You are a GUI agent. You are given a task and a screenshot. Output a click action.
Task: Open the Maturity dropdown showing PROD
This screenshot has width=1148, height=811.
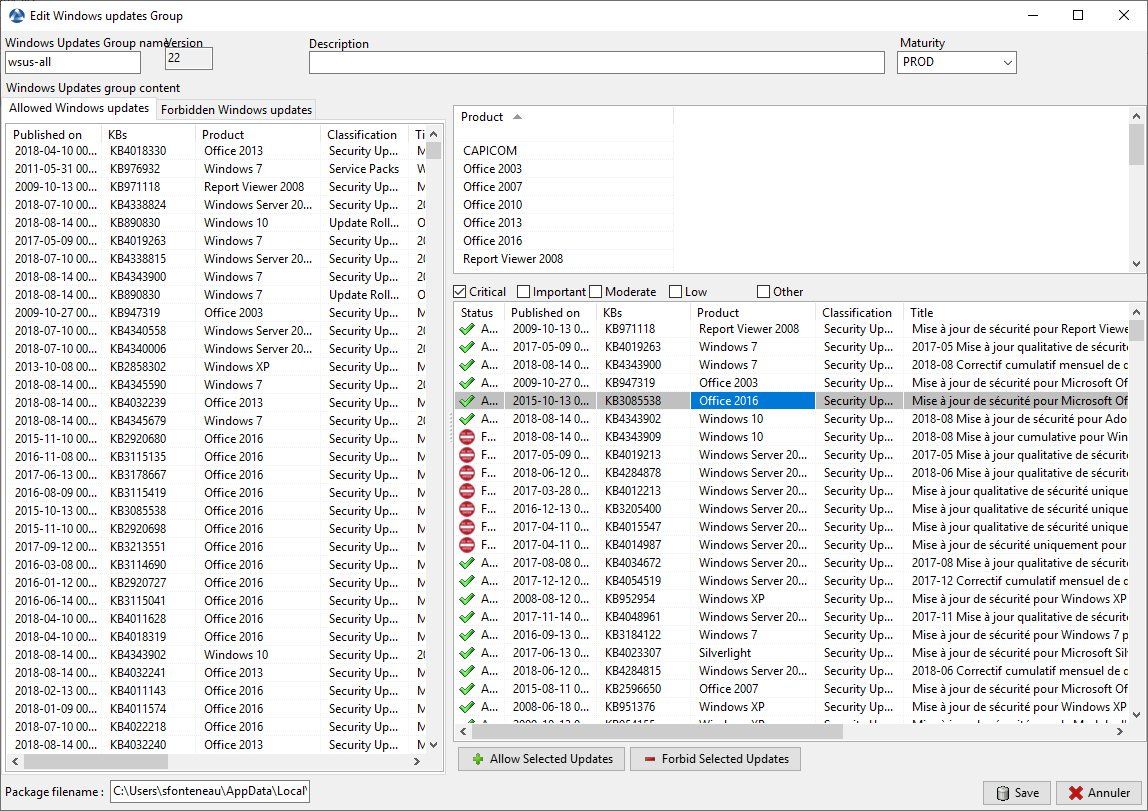(1008, 62)
